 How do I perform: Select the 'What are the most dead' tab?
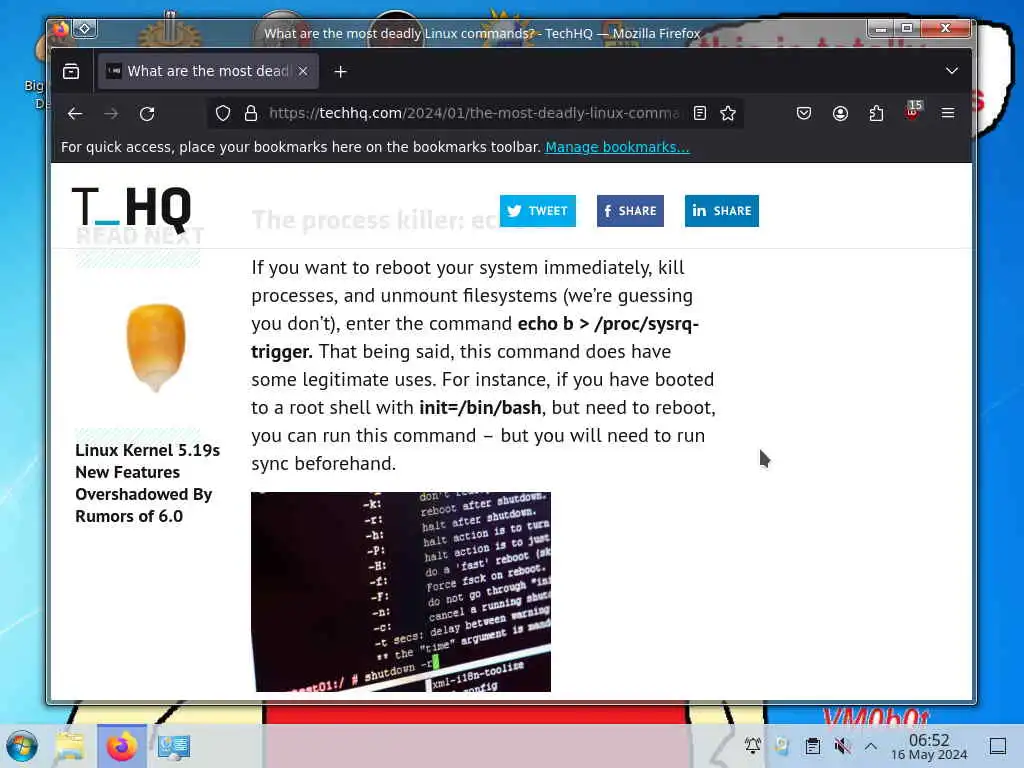click(x=208, y=71)
